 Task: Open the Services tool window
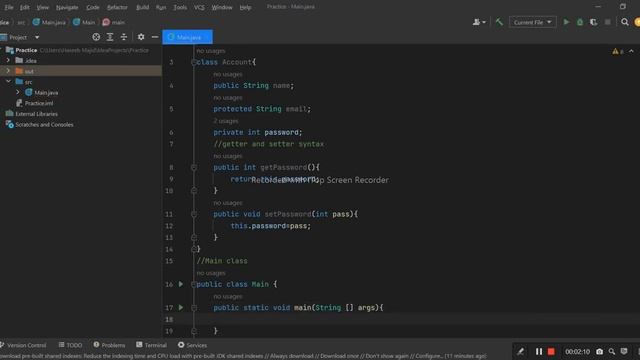(192, 345)
